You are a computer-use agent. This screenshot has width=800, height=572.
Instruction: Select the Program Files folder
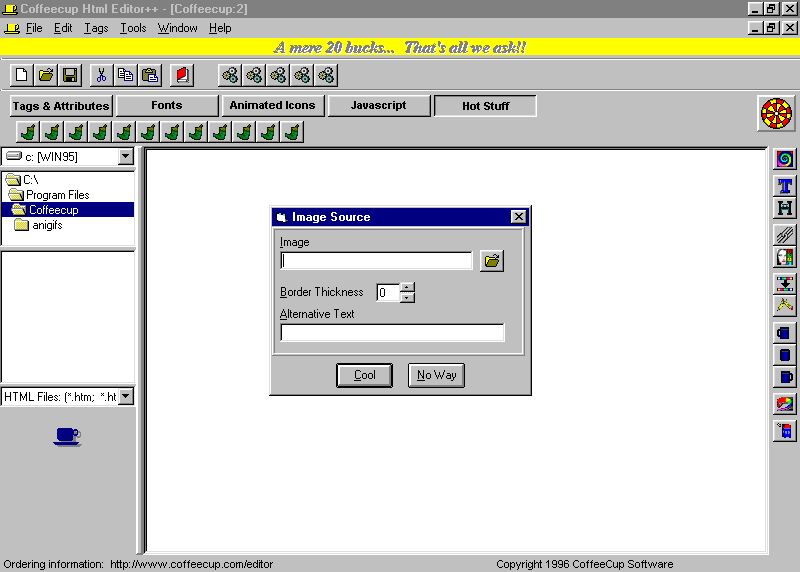pyautogui.click(x=49, y=195)
